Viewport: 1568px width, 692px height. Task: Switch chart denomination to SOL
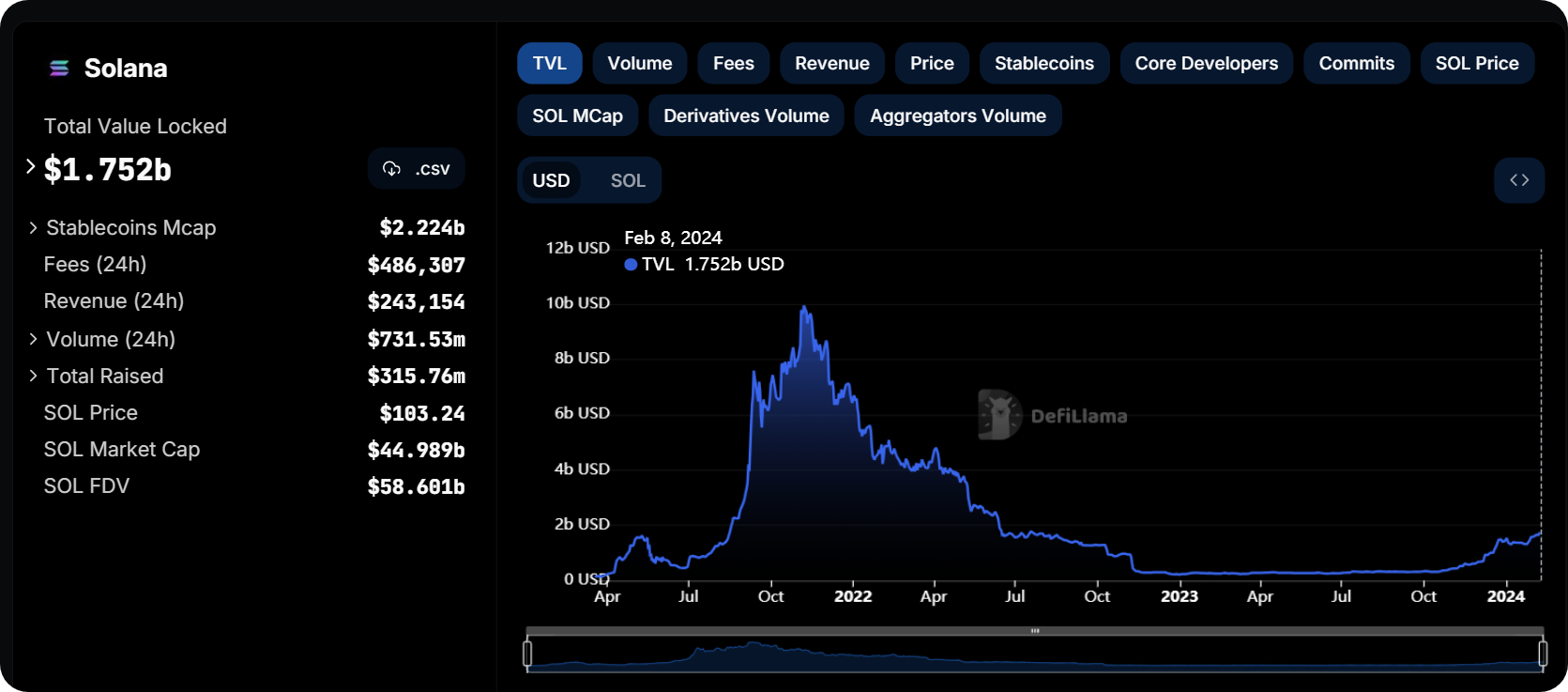628,180
